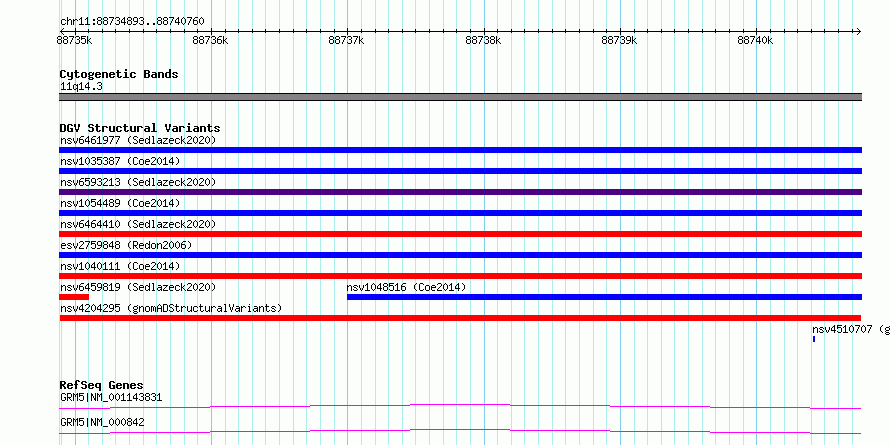Viewport: 890px width, 445px height.
Task: Select the blue bar under nsv6461977
Action: tap(460, 150)
